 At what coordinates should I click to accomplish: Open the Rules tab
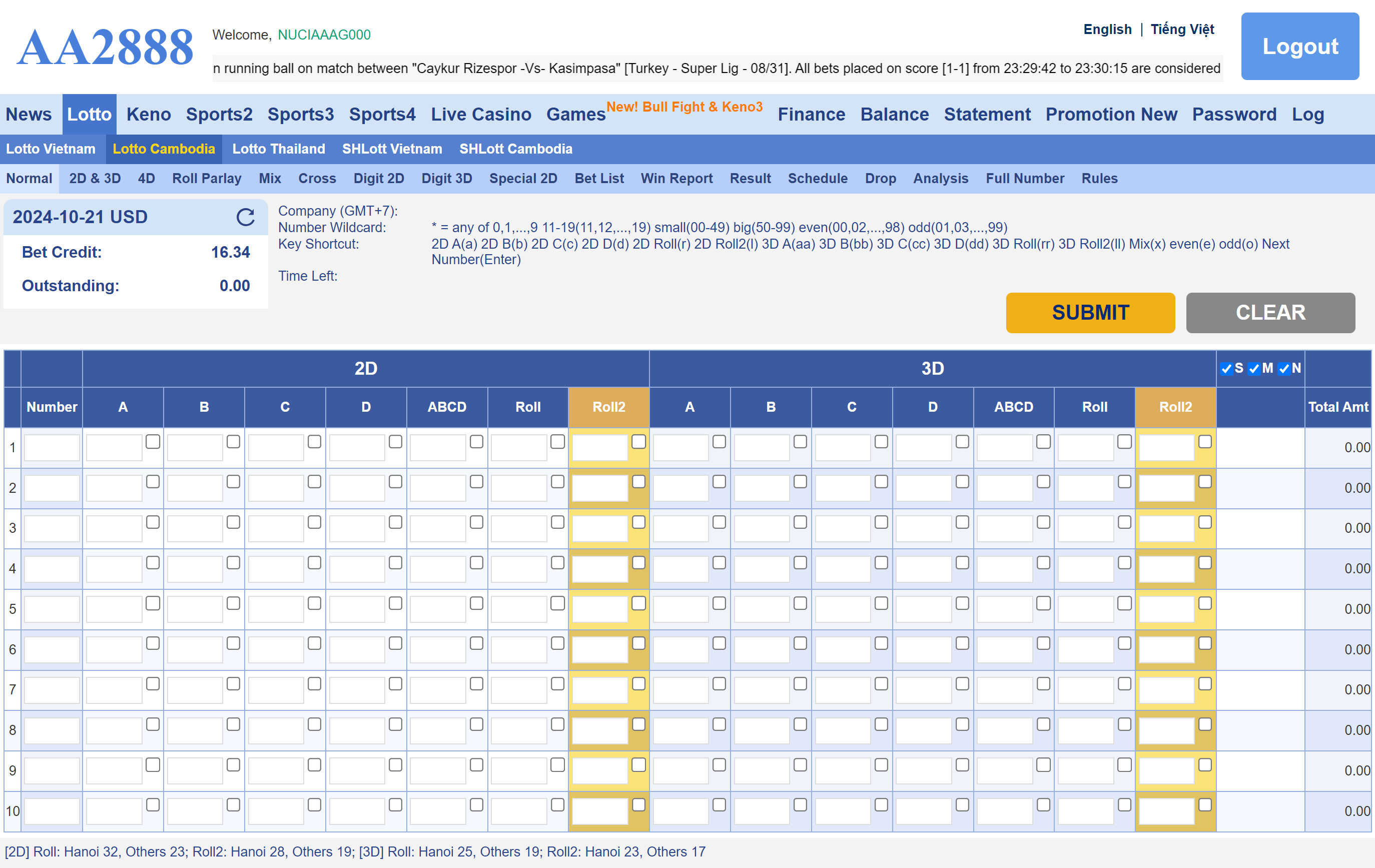(1099, 178)
